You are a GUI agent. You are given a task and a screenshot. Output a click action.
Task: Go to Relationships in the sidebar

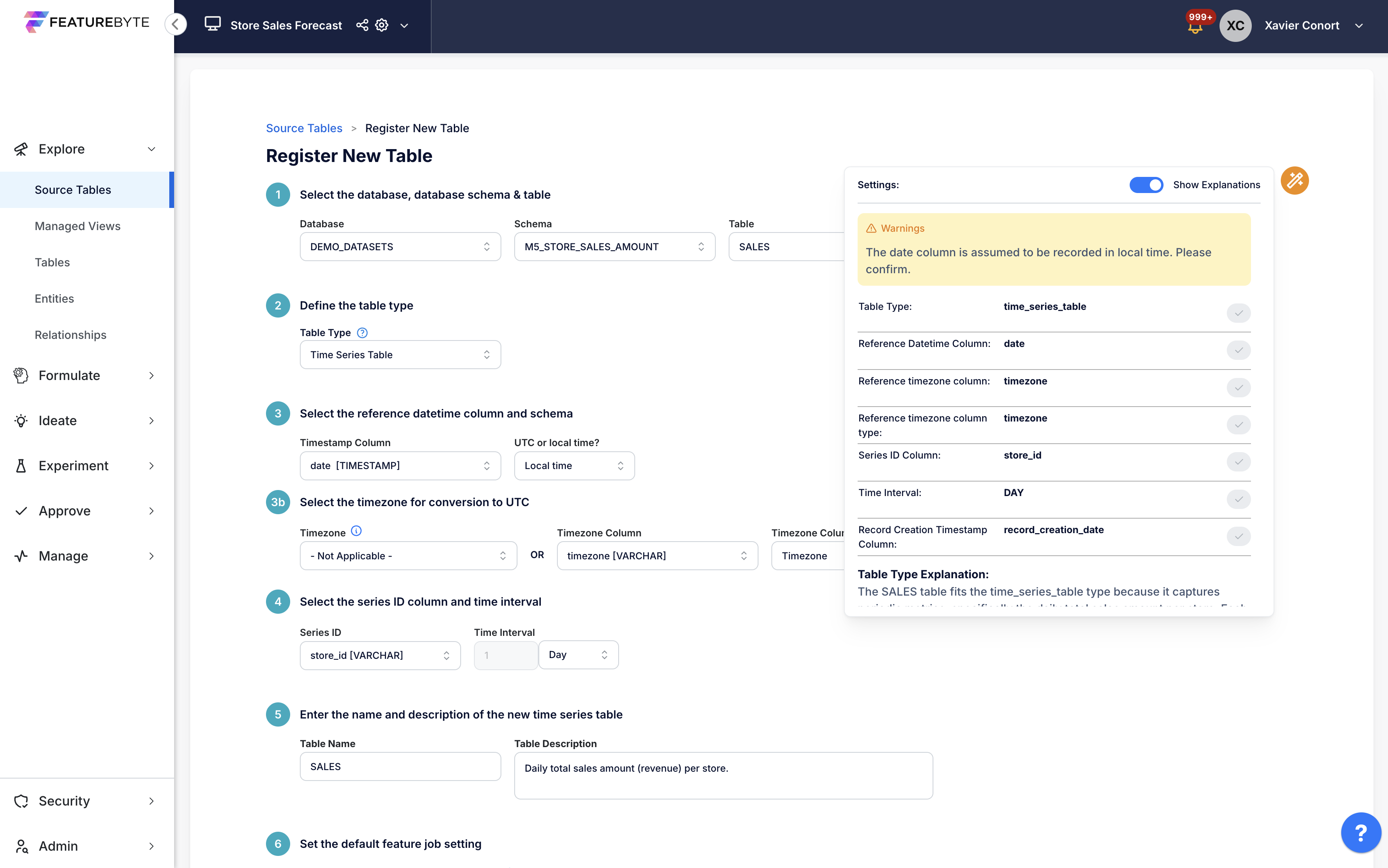[x=71, y=335]
